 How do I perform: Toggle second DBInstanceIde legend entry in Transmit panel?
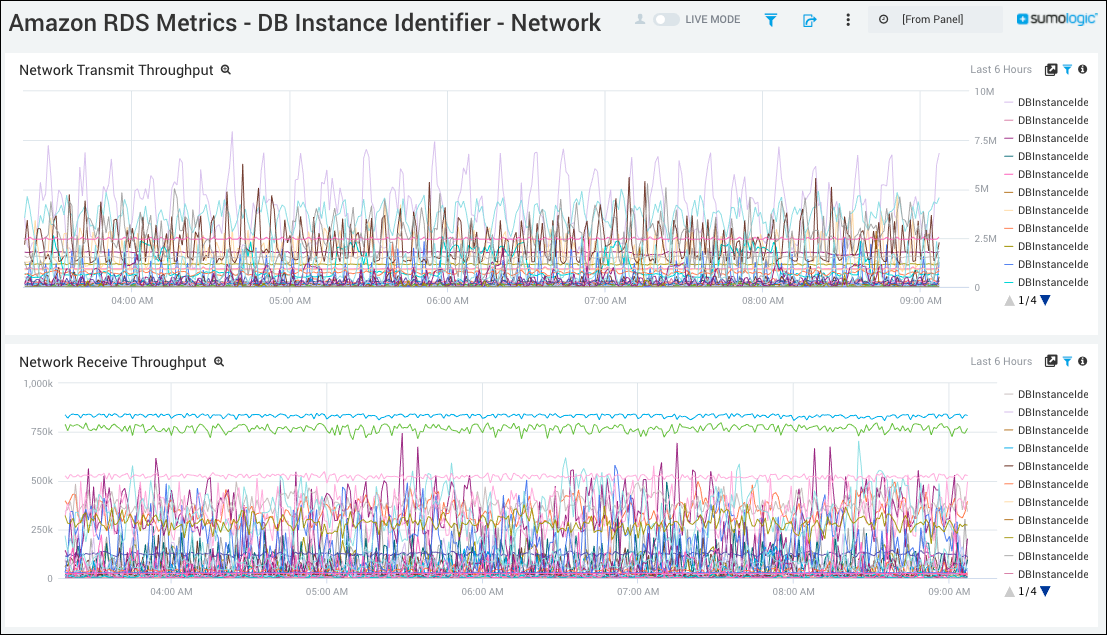coord(1046,120)
